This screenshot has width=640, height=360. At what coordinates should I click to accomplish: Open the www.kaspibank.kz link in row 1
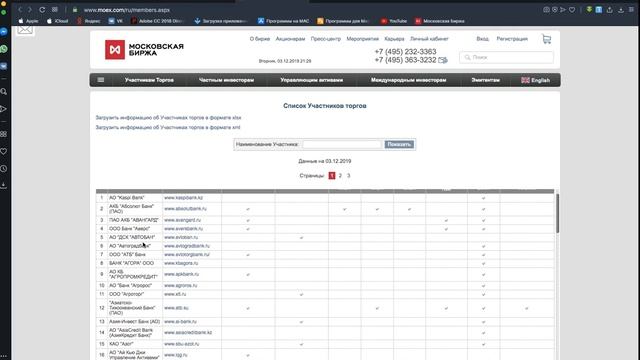click(183, 198)
